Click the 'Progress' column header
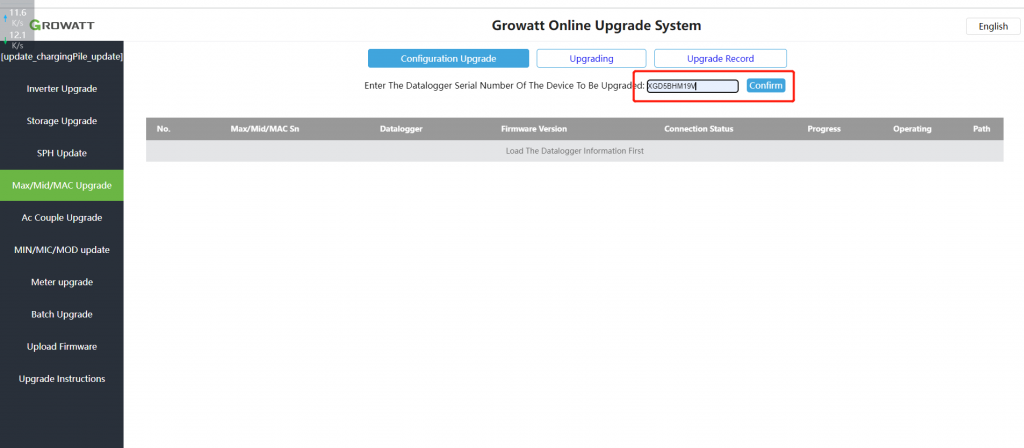Screen dimensions: 1024x448 point(824,129)
